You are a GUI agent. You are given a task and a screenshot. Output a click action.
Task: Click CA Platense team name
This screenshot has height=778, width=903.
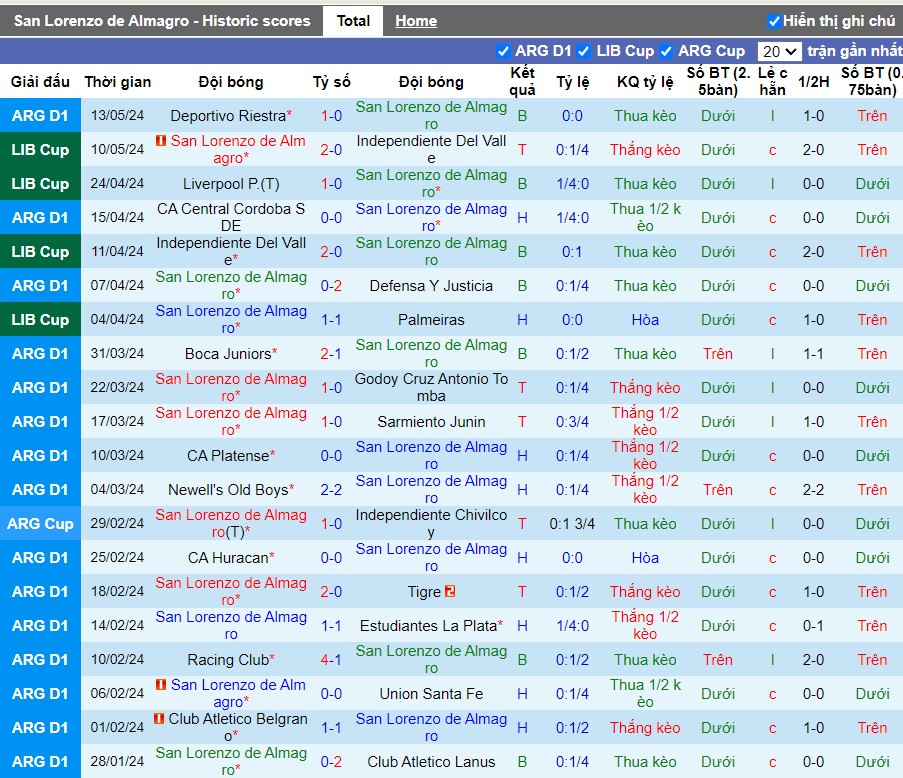[228, 456]
